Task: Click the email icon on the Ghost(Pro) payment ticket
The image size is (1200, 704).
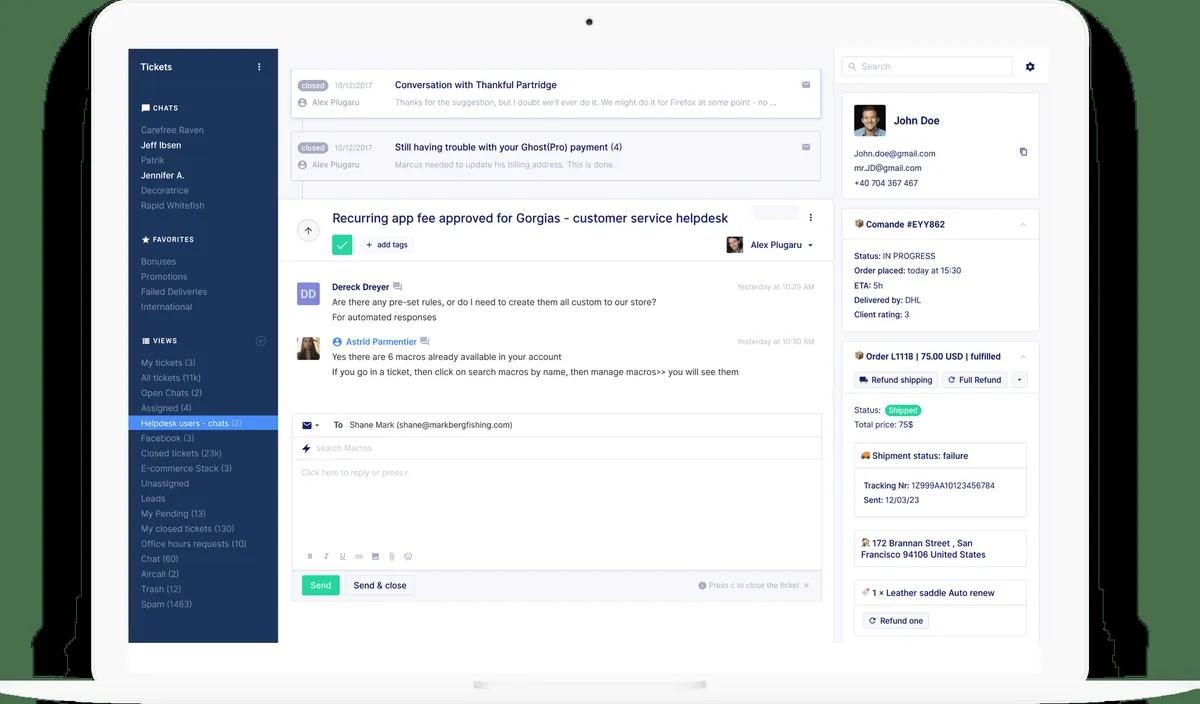Action: 806,147
